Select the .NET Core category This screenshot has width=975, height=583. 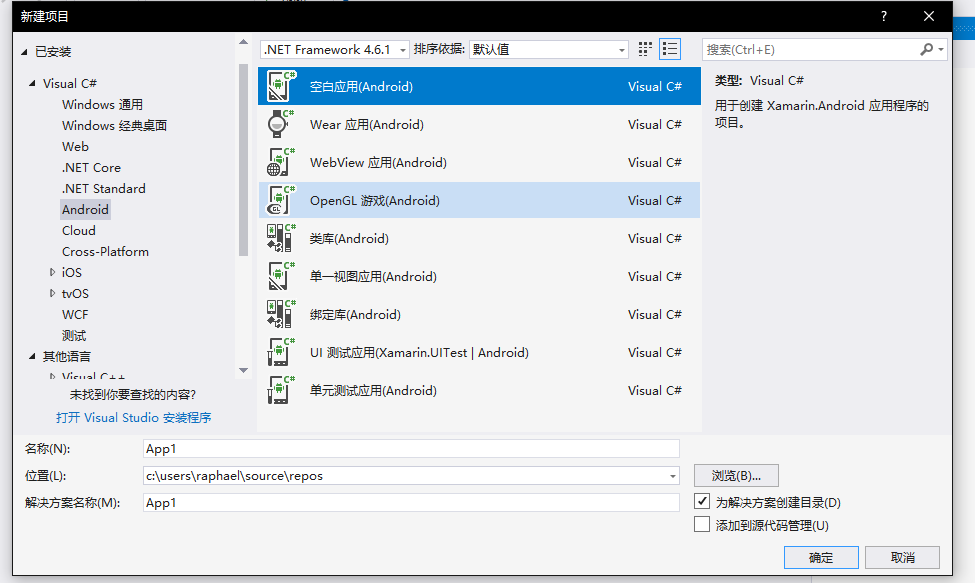[x=91, y=168]
